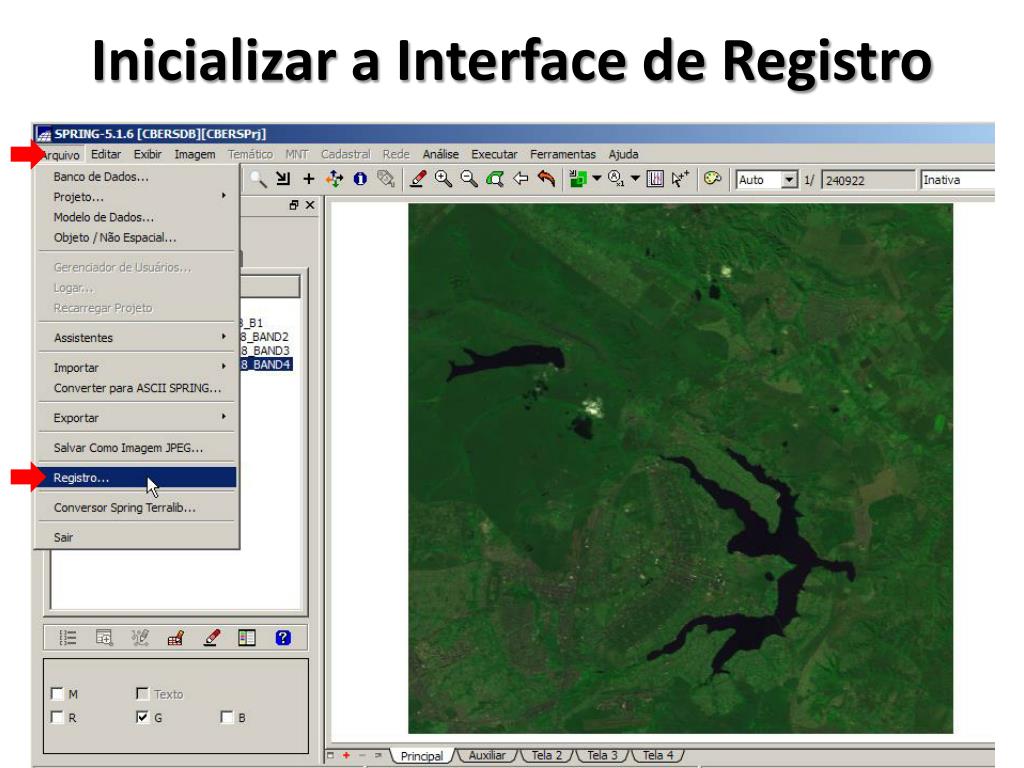Switch to the Tela 3 tab

tap(602, 756)
